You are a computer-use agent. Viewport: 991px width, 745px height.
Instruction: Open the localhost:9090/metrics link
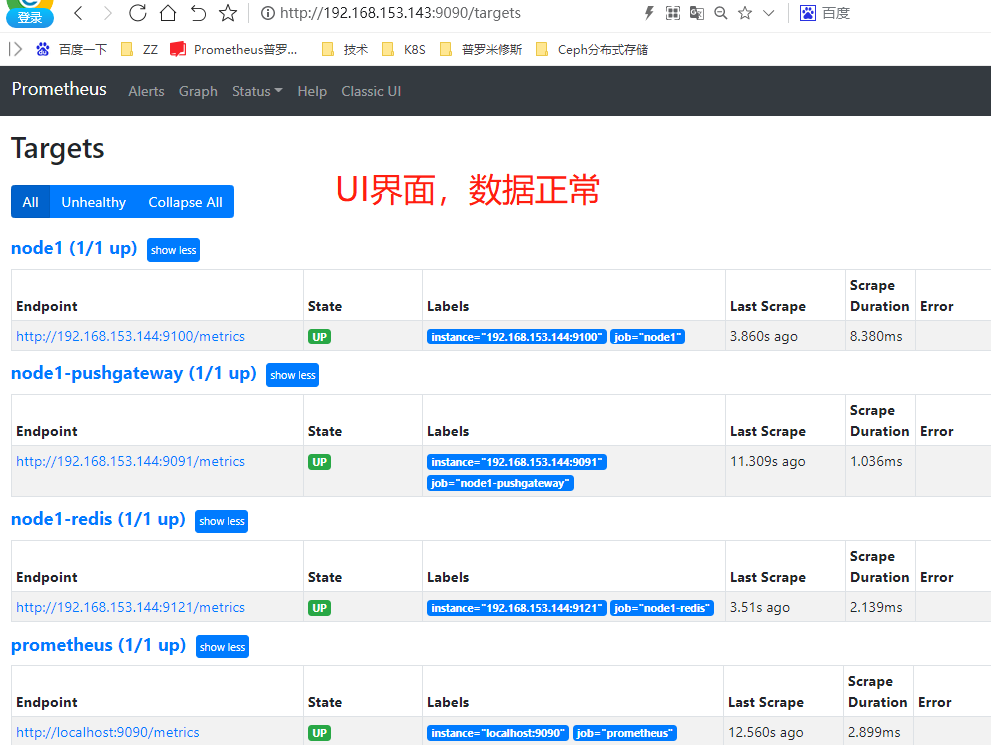point(107,732)
